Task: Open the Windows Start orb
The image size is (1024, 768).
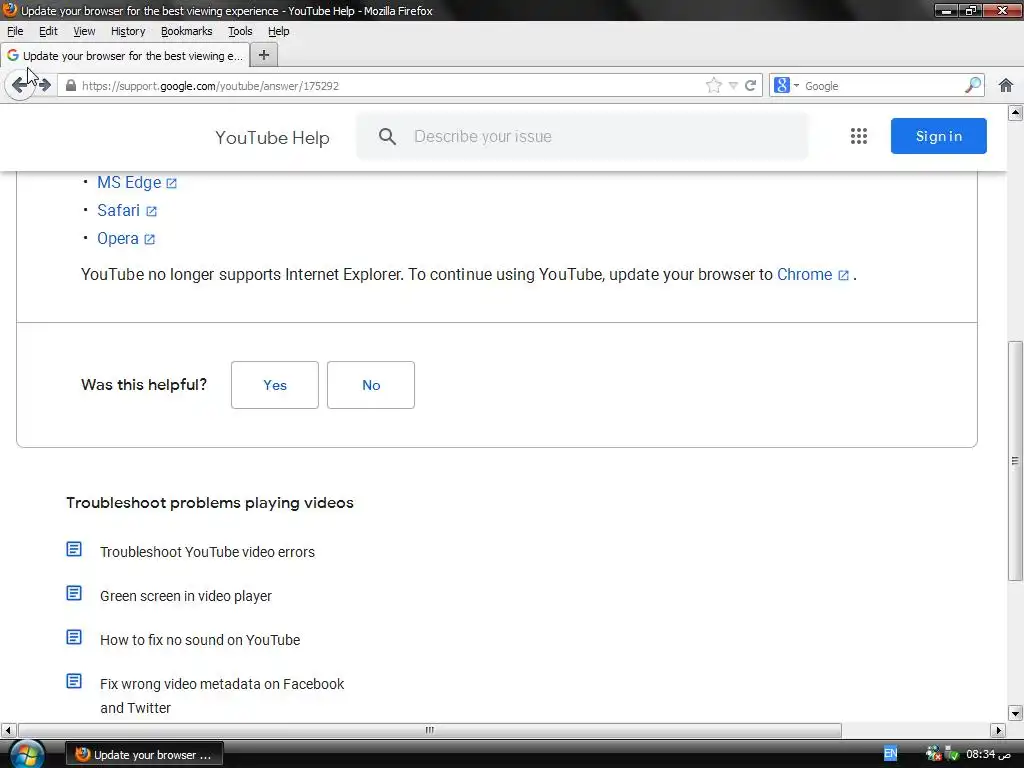Action: 26,754
